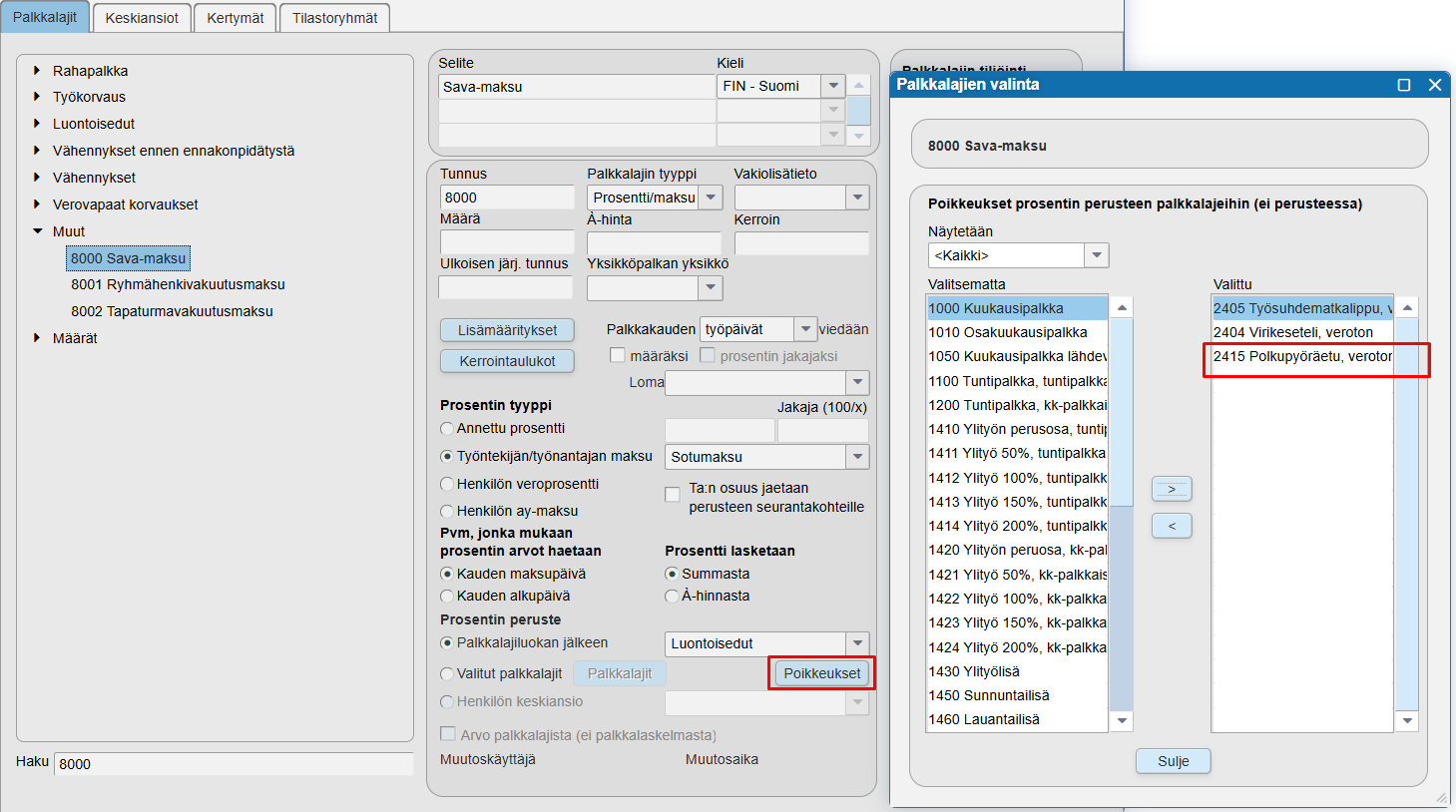The width and height of the screenshot is (1456, 812).
Task: Move selected item to Valittu list
Action: 1172,489
